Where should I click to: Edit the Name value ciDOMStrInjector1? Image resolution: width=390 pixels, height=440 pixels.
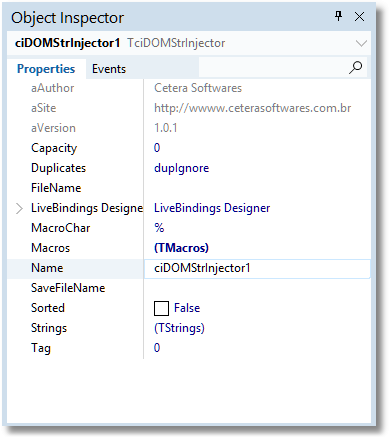[257, 268]
